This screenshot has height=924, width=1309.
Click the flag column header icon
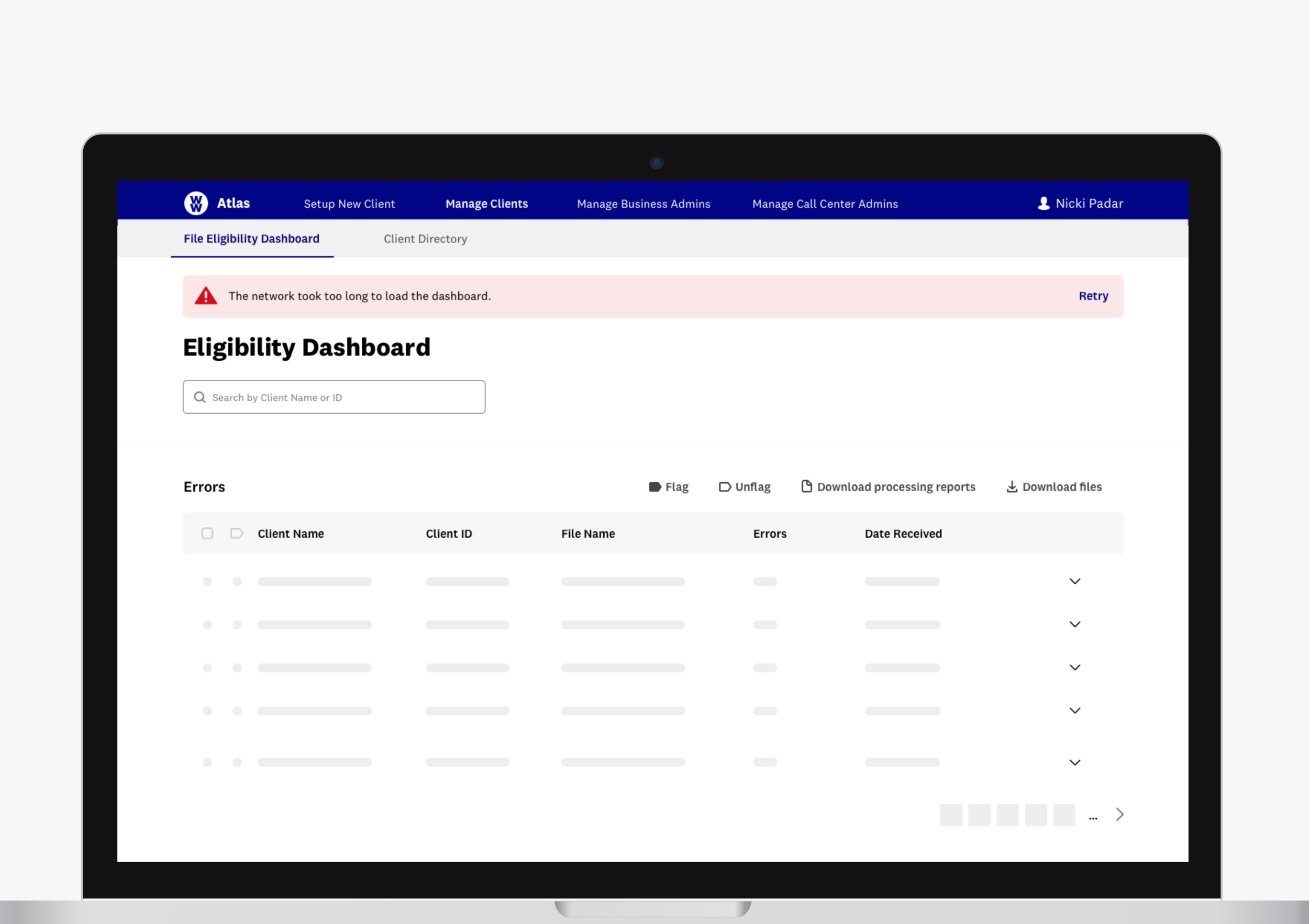click(237, 533)
